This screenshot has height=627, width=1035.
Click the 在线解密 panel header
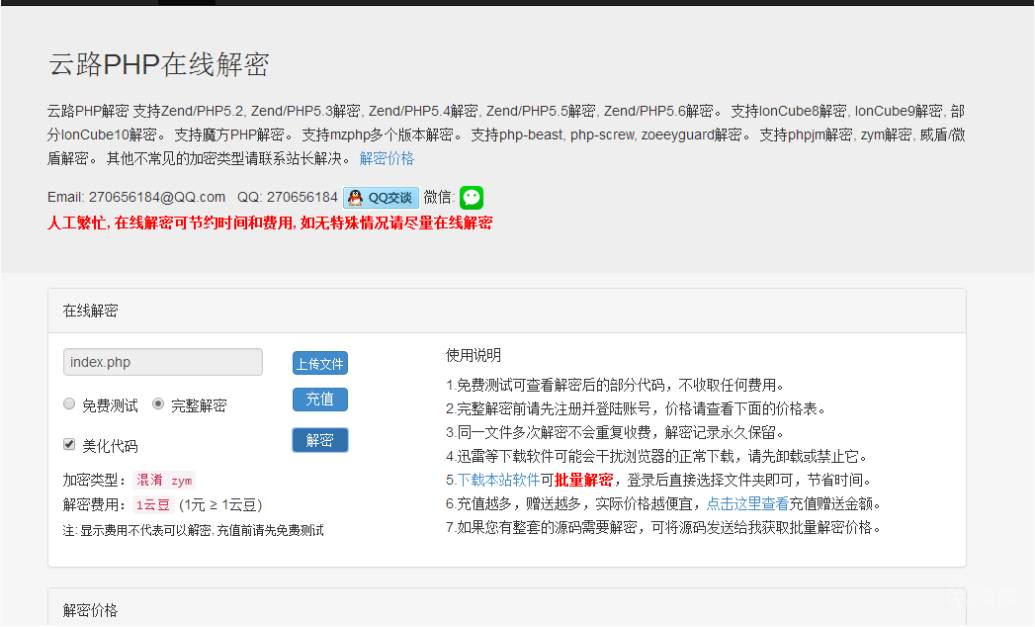(507, 311)
